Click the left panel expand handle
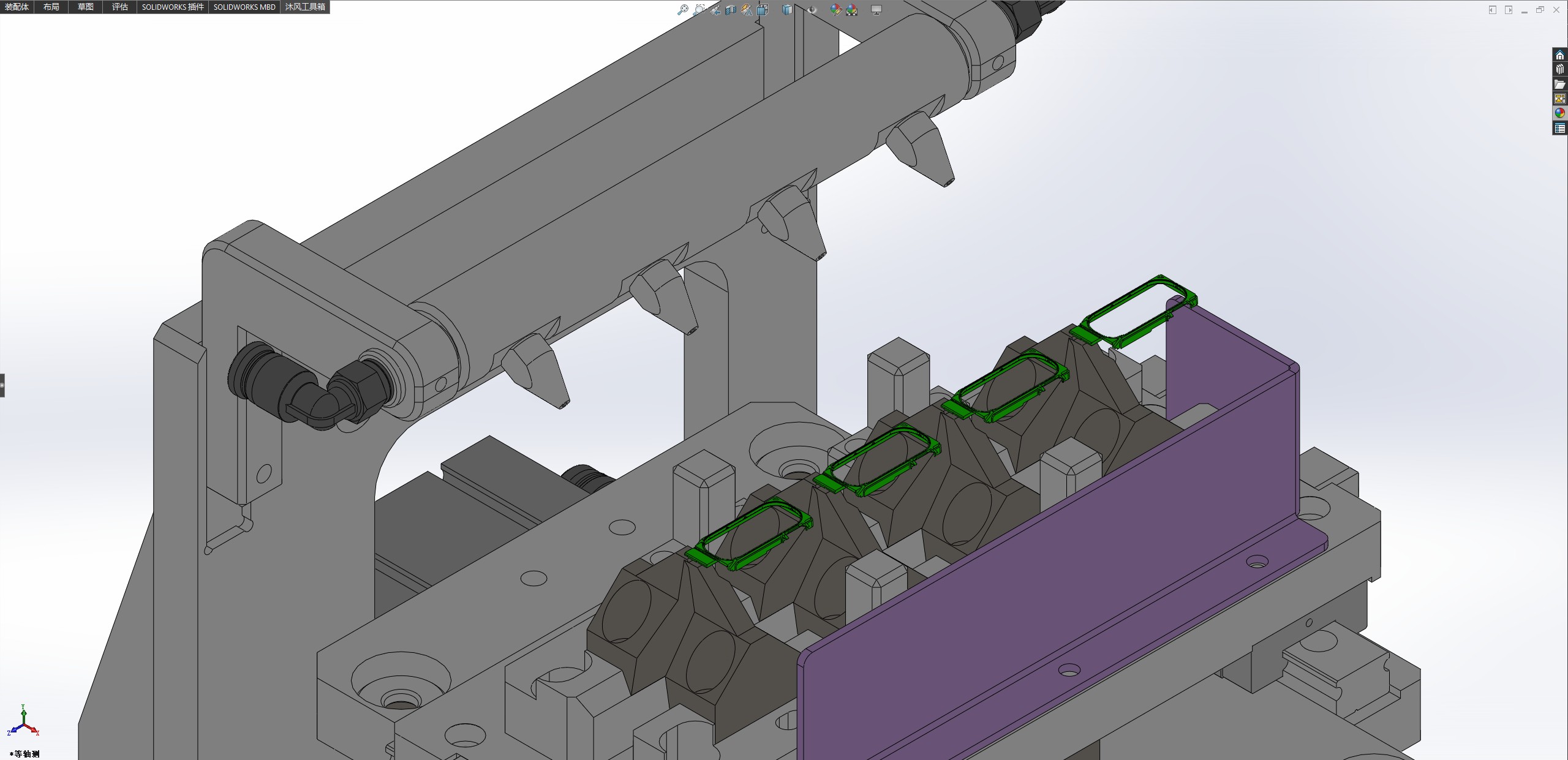Image resolution: width=1568 pixels, height=760 pixels. pyautogui.click(x=2, y=385)
